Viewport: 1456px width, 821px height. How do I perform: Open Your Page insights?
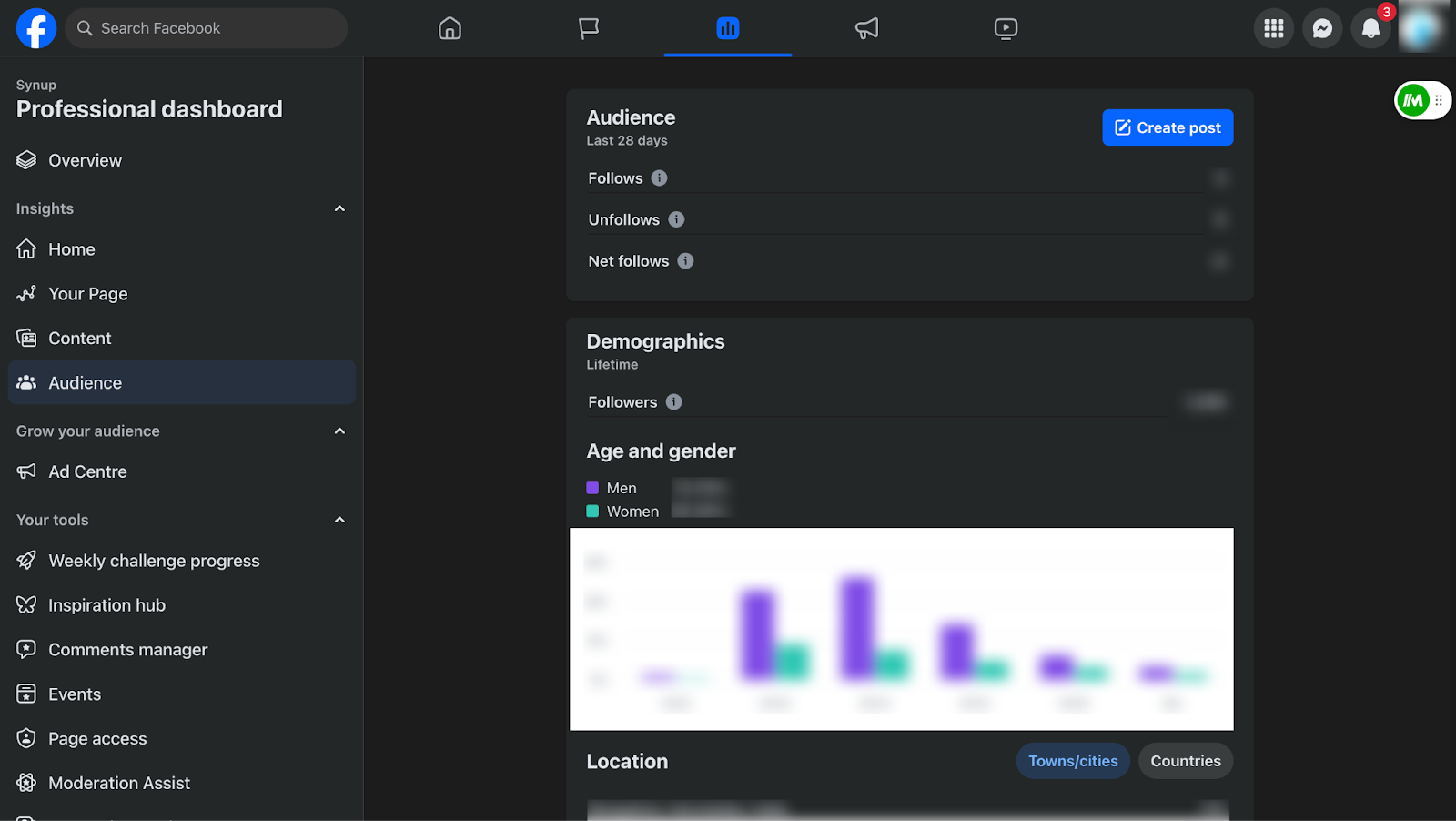click(x=182, y=294)
